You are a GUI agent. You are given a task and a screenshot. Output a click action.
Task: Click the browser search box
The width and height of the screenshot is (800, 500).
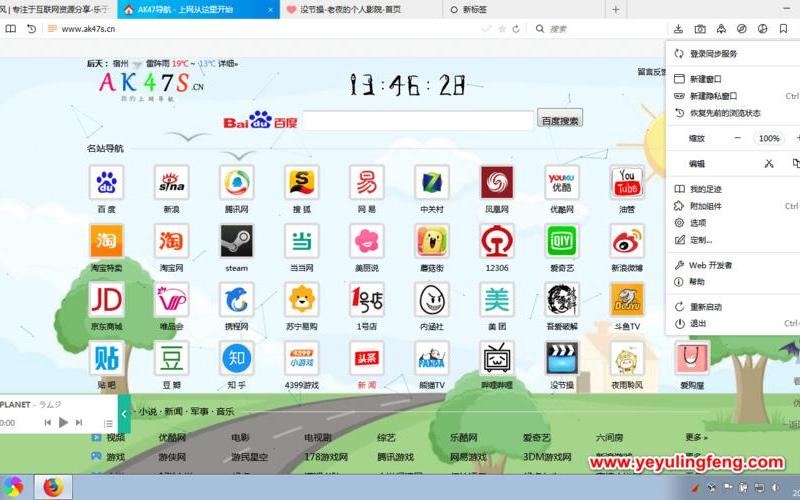click(599, 29)
